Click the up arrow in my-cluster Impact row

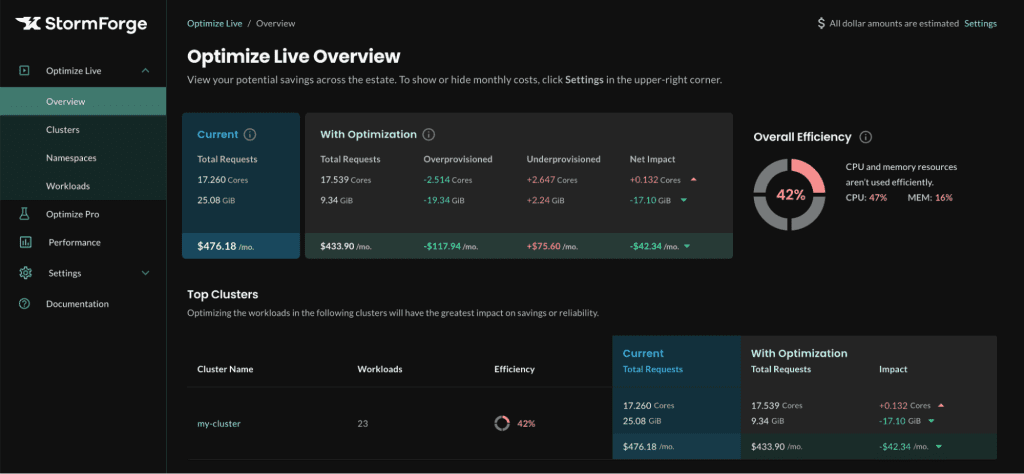click(x=941, y=405)
